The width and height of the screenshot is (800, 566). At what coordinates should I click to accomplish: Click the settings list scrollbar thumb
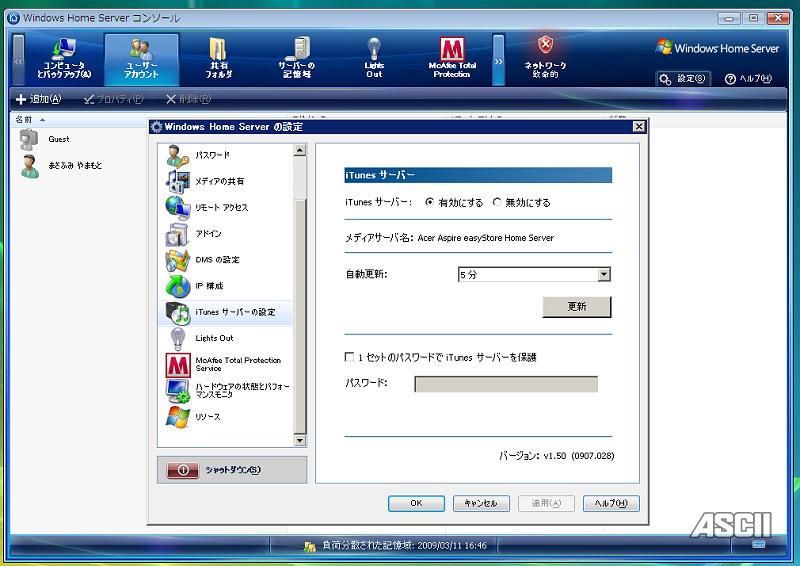(x=300, y=316)
